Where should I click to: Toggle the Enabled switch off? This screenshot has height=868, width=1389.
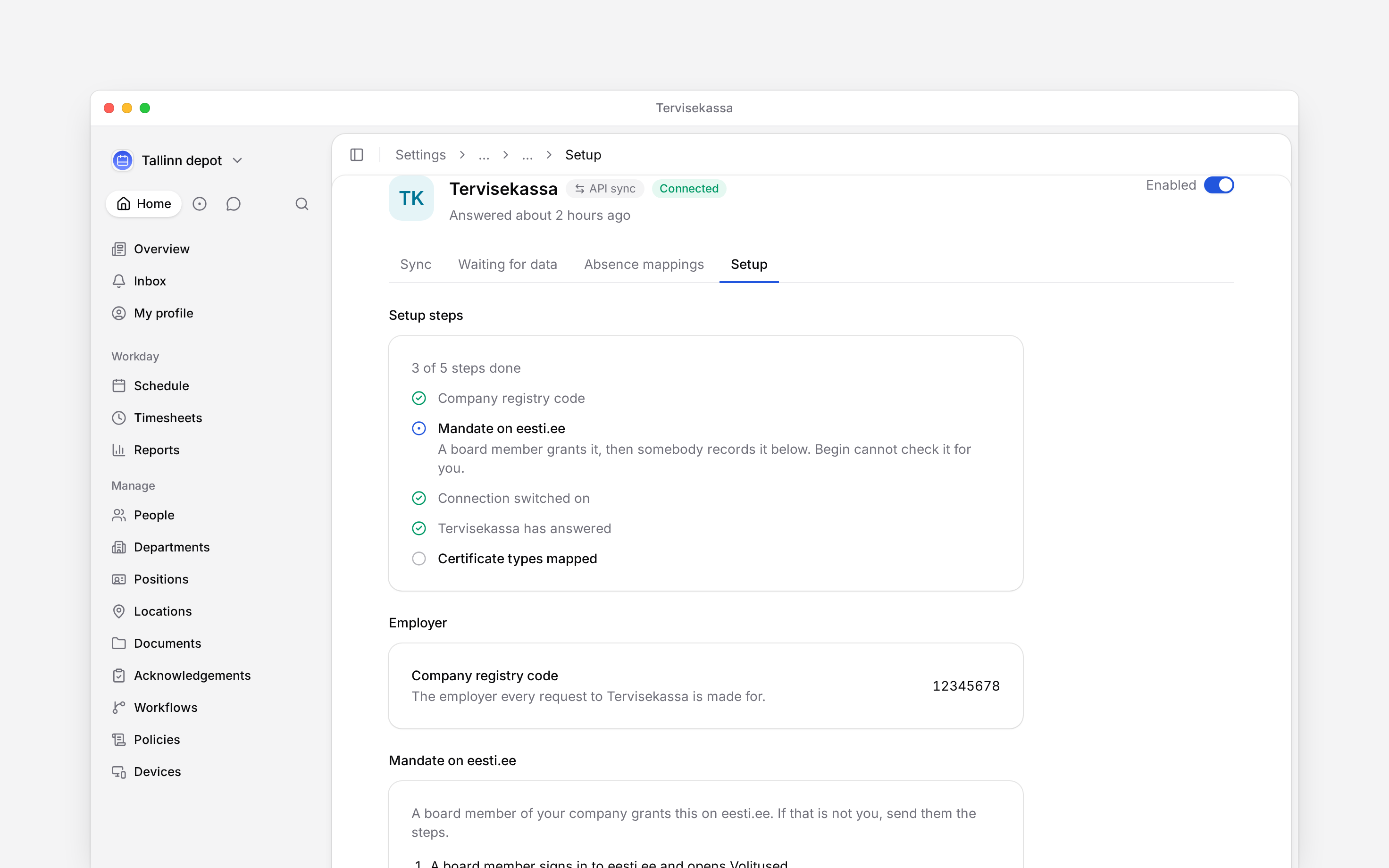1219,185
